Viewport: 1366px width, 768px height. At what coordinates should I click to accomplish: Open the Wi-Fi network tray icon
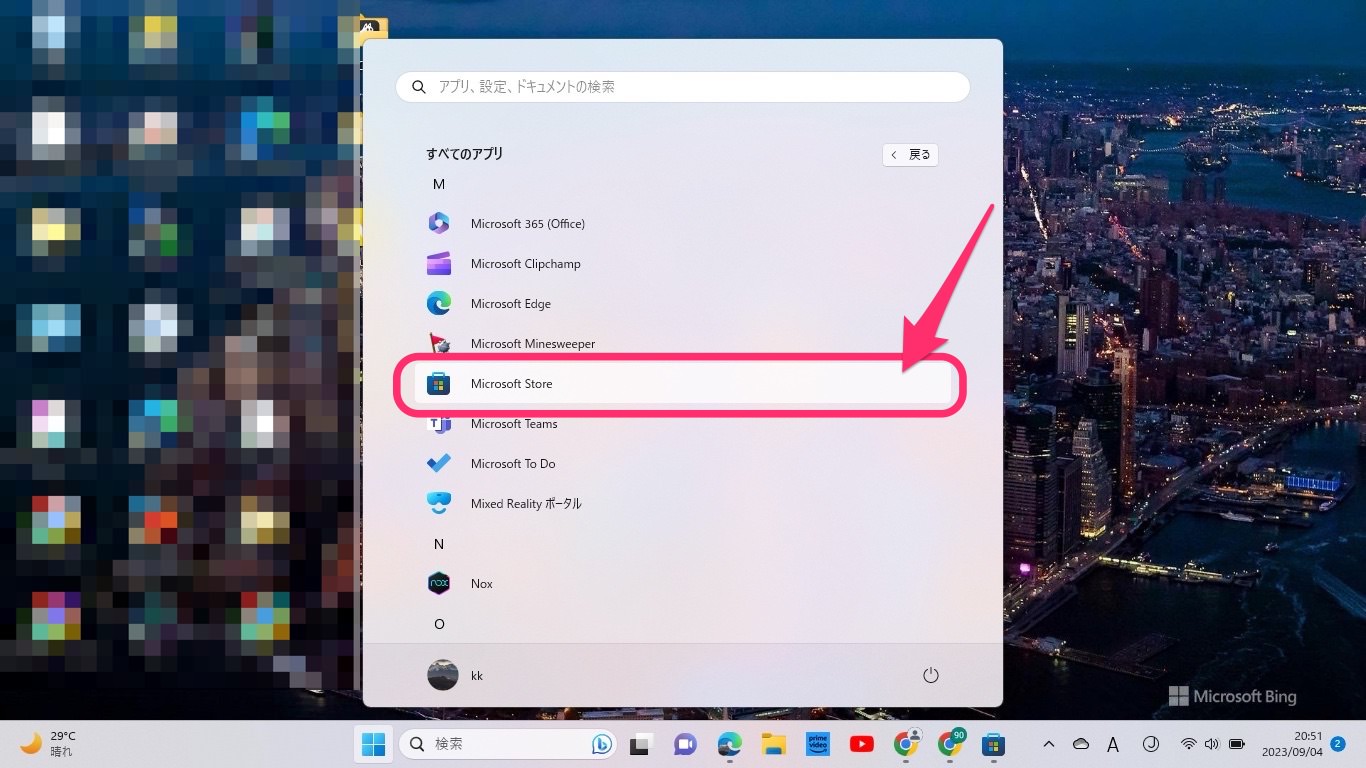pos(1189,744)
